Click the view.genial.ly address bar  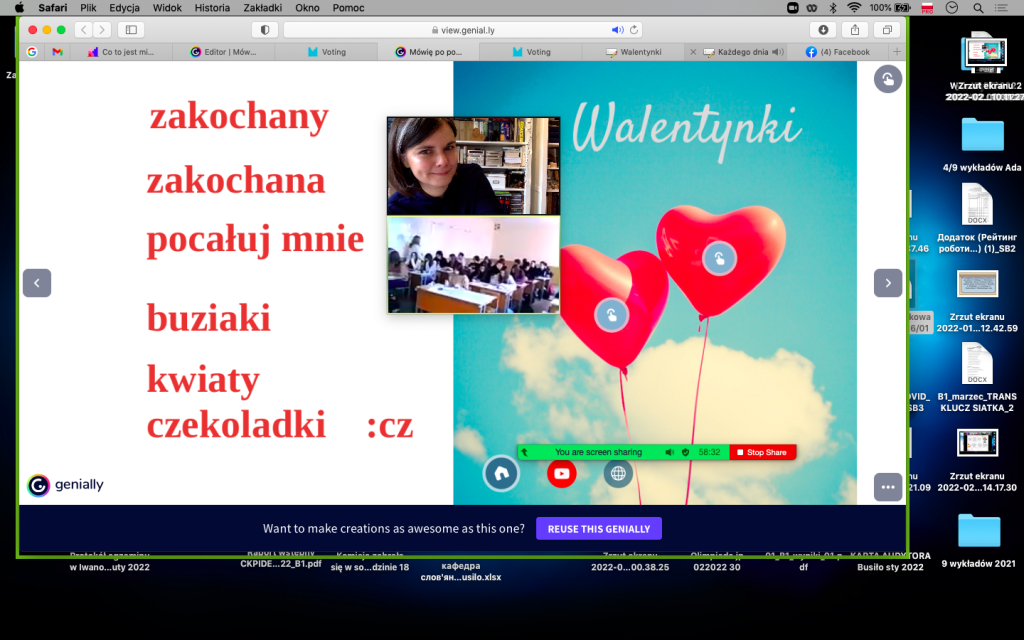coord(462,30)
